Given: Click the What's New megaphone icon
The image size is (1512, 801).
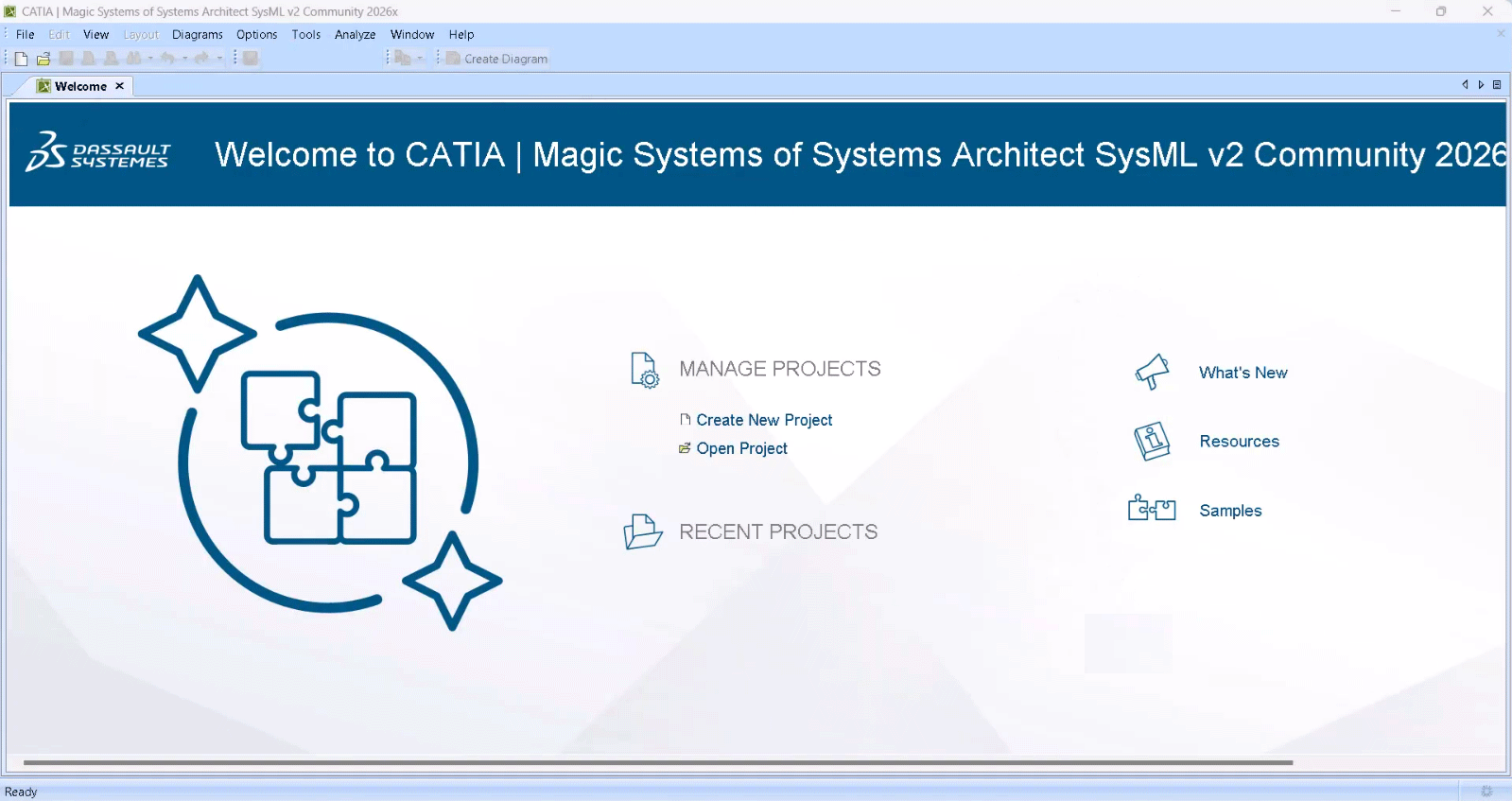Looking at the screenshot, I should click(x=1153, y=372).
